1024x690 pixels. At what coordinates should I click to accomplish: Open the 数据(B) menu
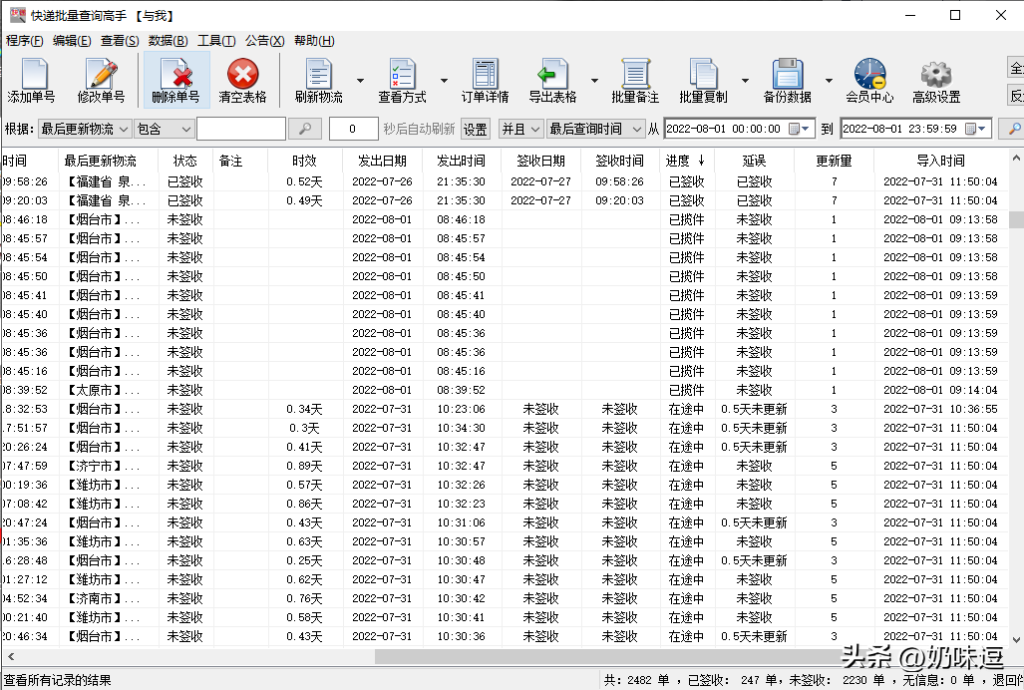click(x=168, y=40)
